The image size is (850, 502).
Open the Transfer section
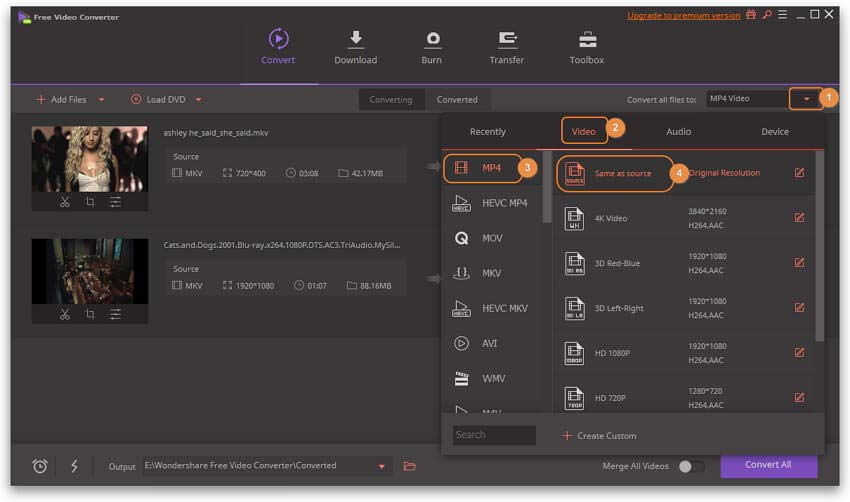click(506, 47)
